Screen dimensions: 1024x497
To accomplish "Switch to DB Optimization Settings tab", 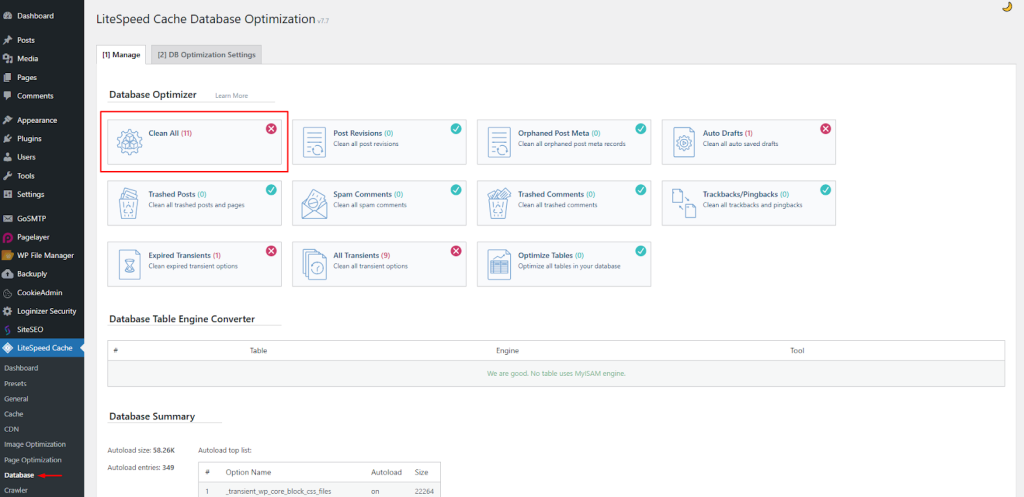I will coord(206,54).
